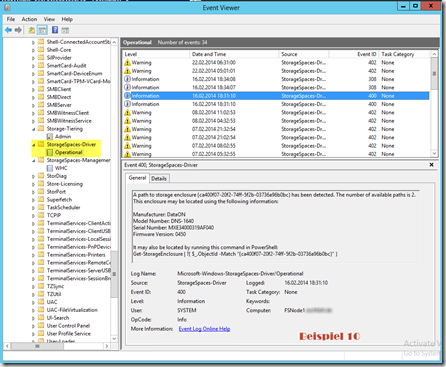Screen dimensions: 446x367
Task: Switch to the General tab
Action: (137, 178)
